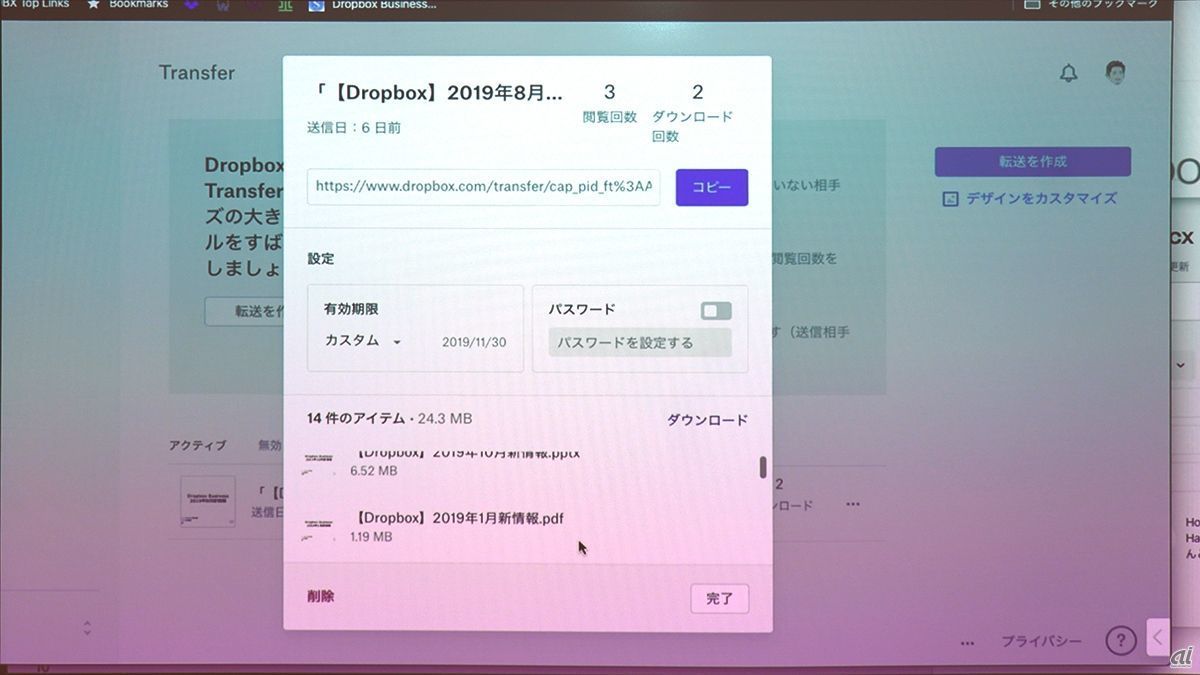This screenshot has height=675, width=1200.
Task: Click the パスワードを設定する field
Action: pyautogui.click(x=640, y=343)
